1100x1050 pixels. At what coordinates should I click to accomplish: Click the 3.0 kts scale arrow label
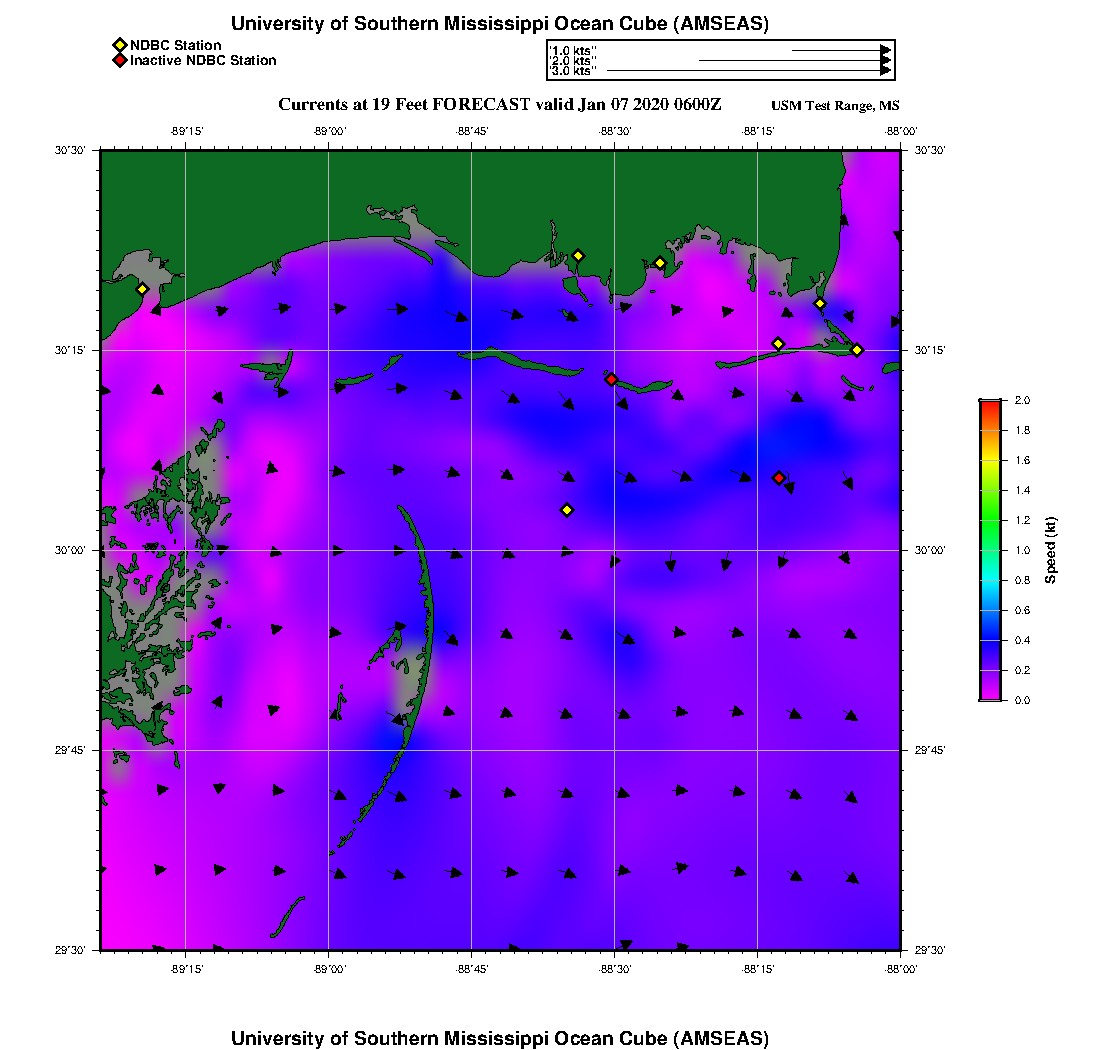click(573, 71)
